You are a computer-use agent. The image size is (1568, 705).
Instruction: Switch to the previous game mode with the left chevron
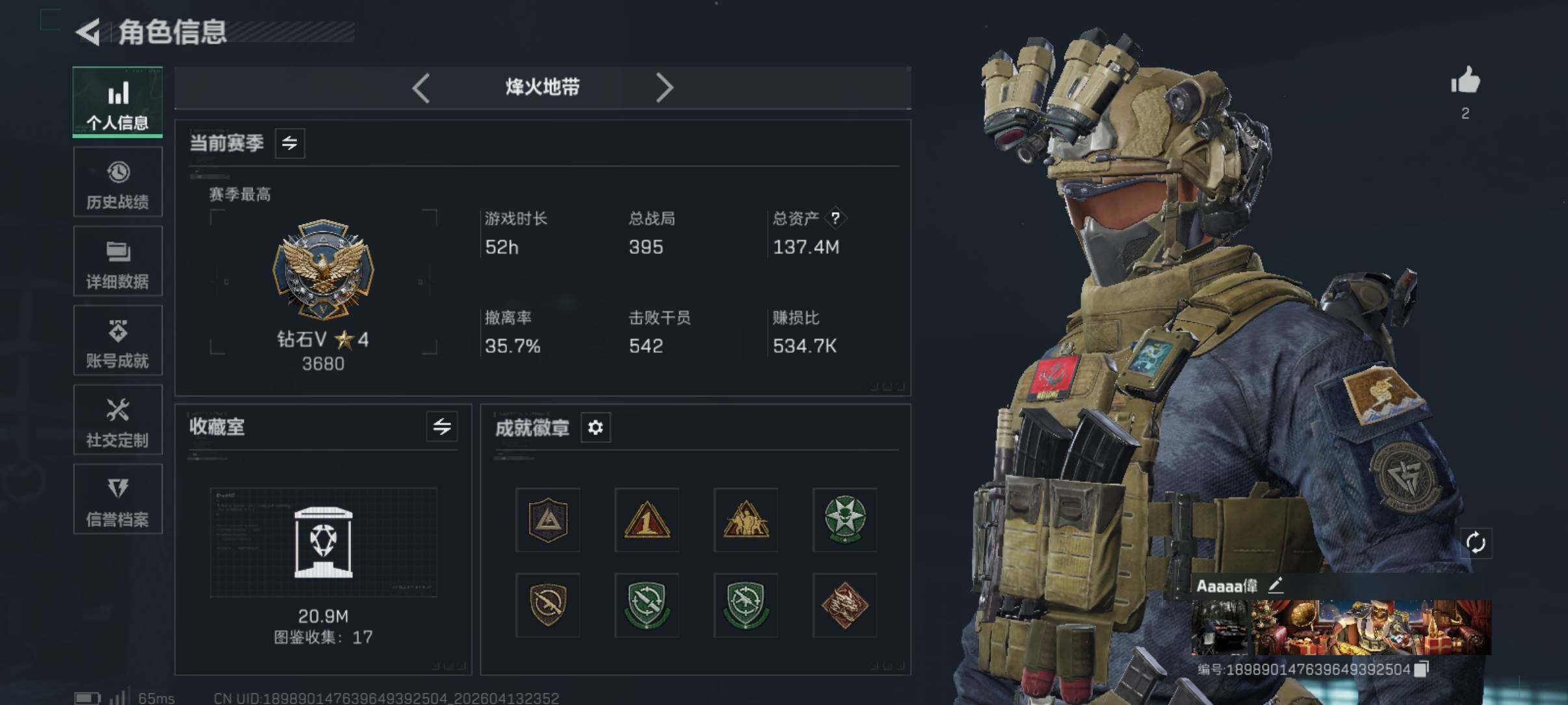pyautogui.click(x=421, y=88)
